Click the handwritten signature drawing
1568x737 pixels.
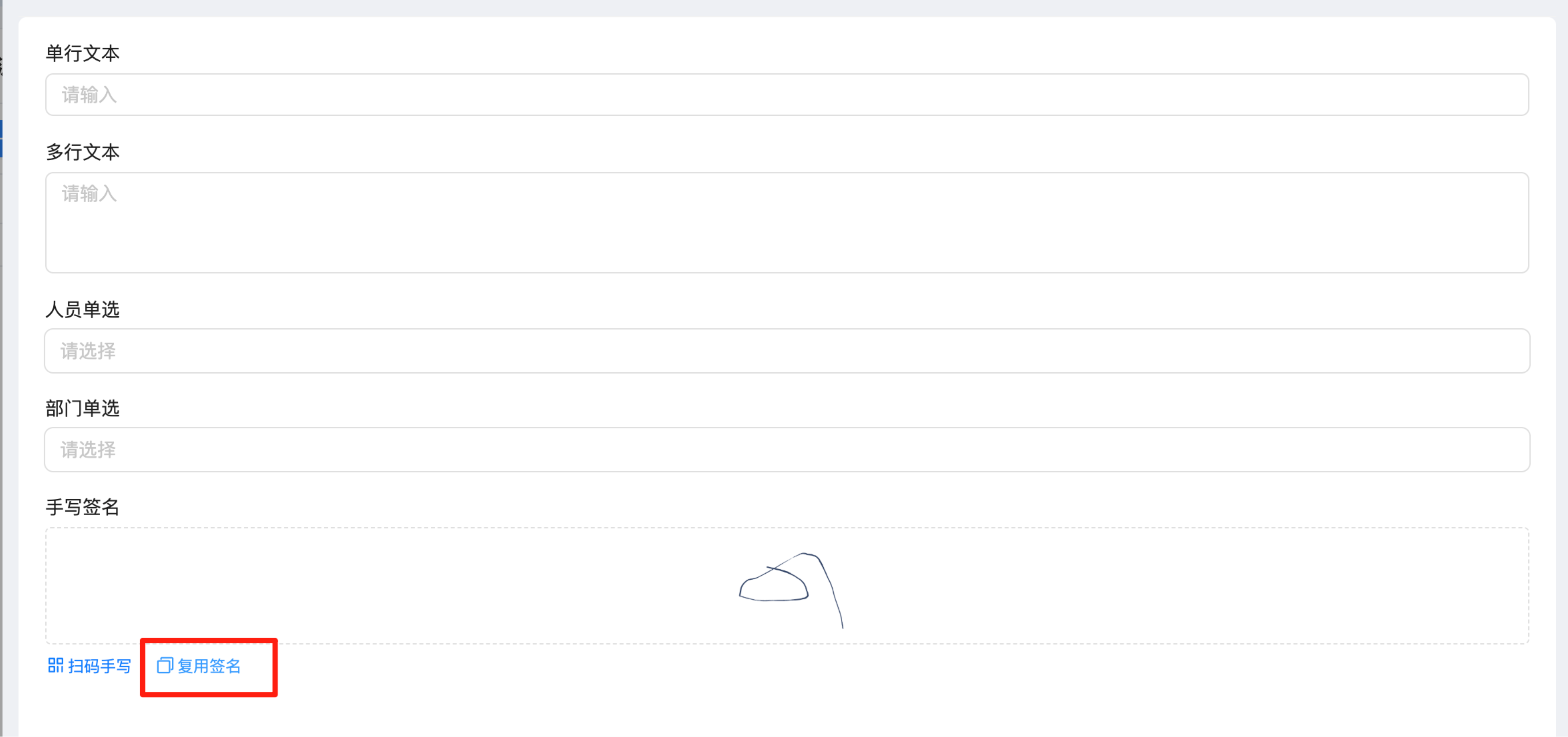791,589
